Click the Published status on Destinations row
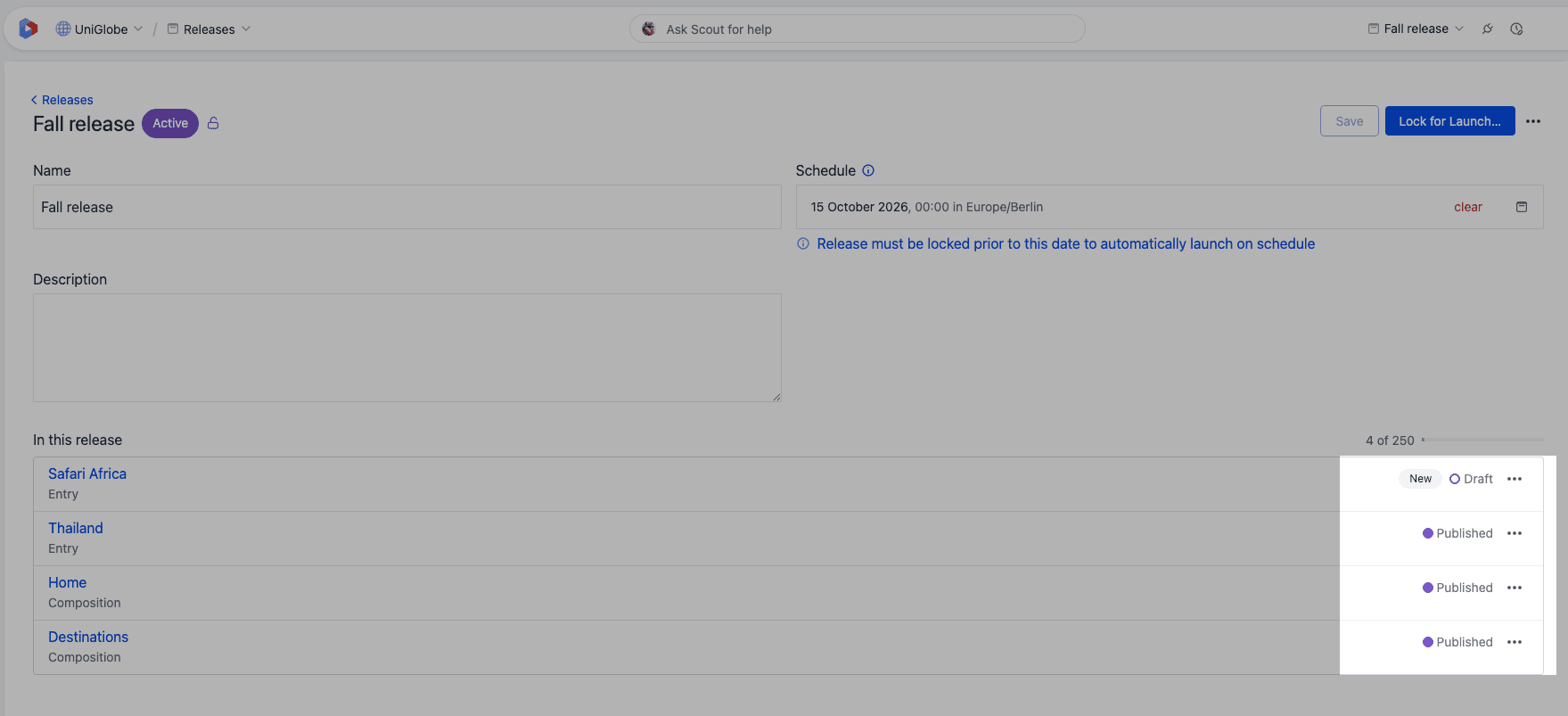The height and width of the screenshot is (716, 1568). (x=1457, y=642)
